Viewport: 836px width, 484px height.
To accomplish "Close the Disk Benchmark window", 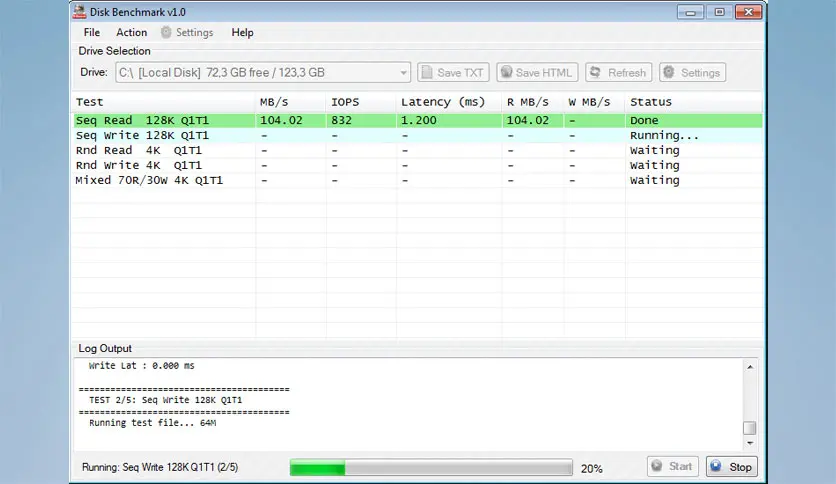I will coord(748,12).
